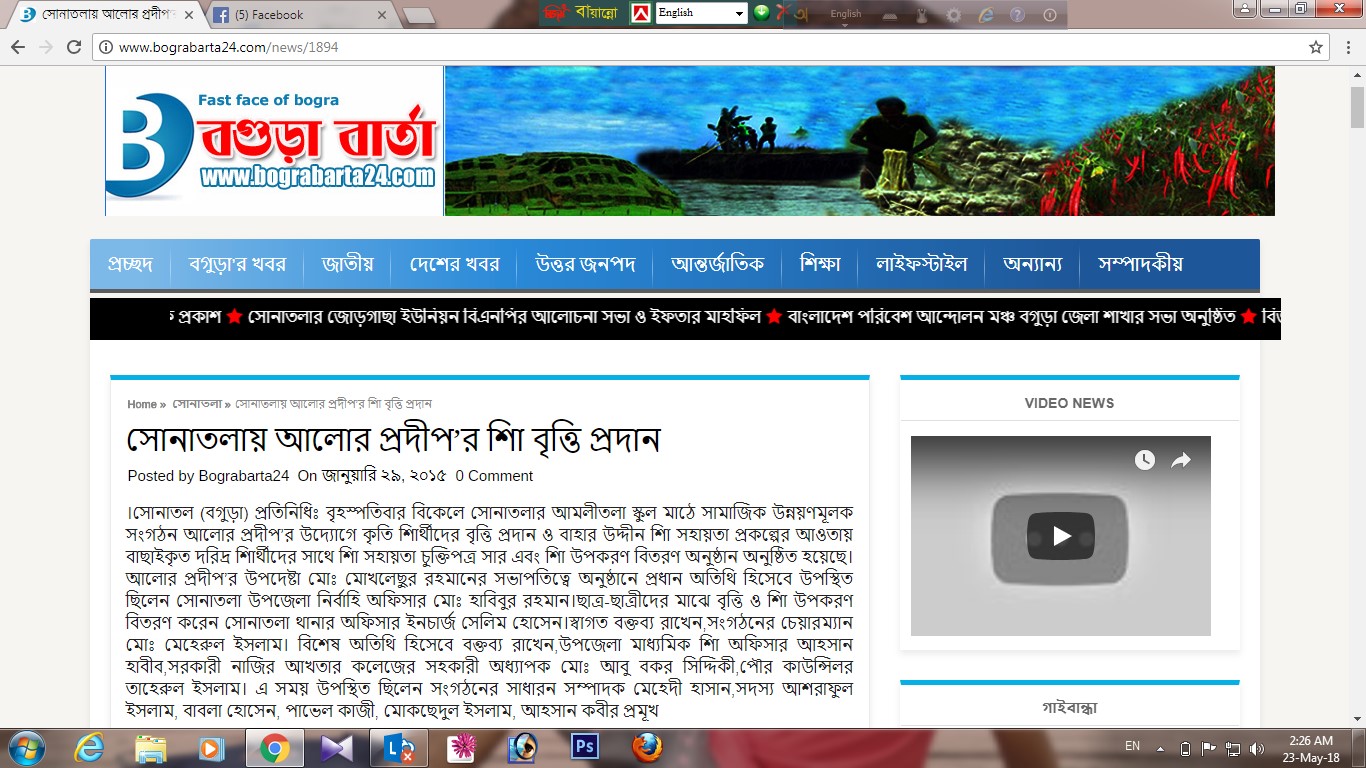Show hidden tray icons arrow

tap(1160, 748)
